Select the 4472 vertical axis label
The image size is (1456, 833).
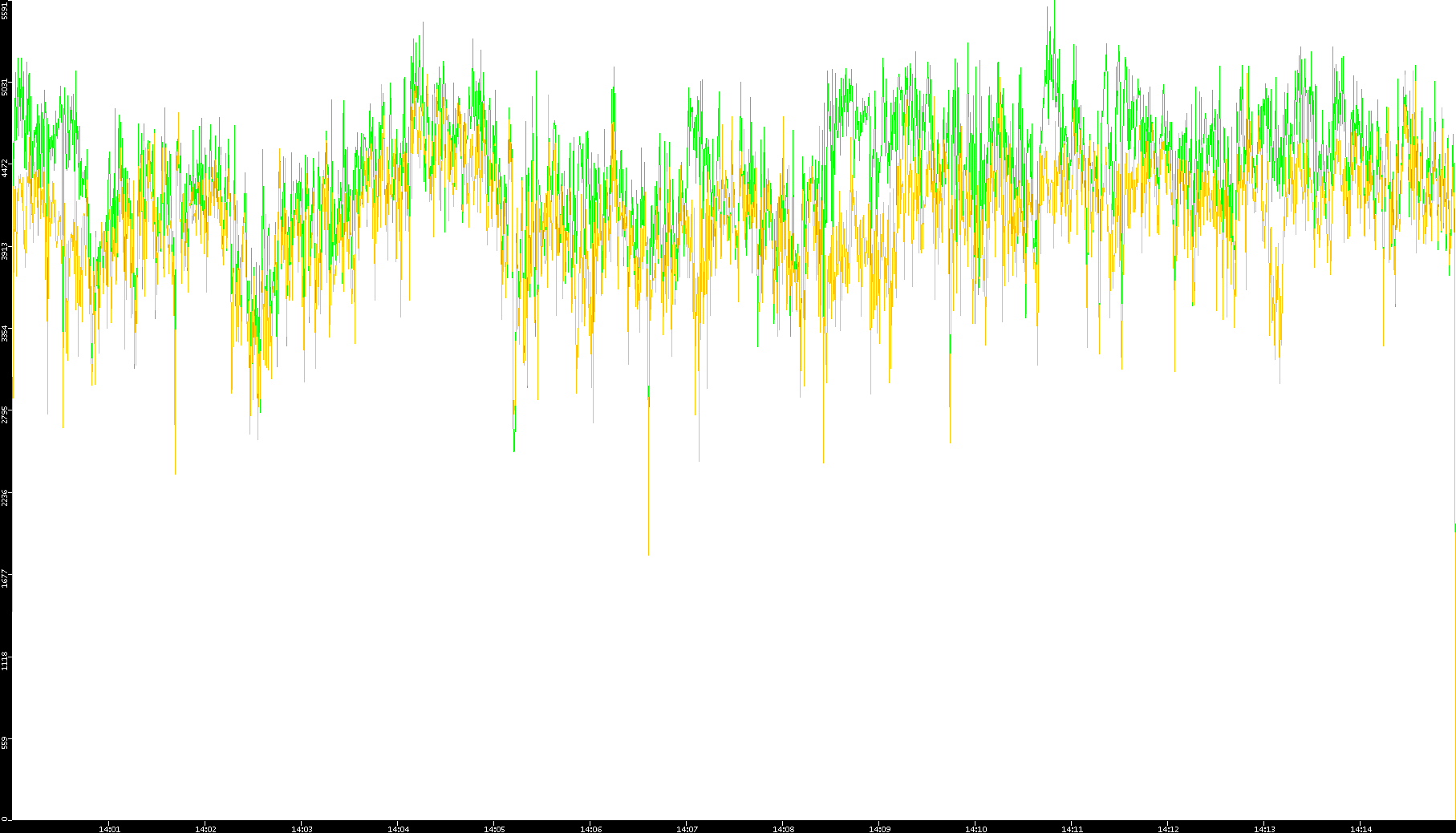(x=6, y=168)
